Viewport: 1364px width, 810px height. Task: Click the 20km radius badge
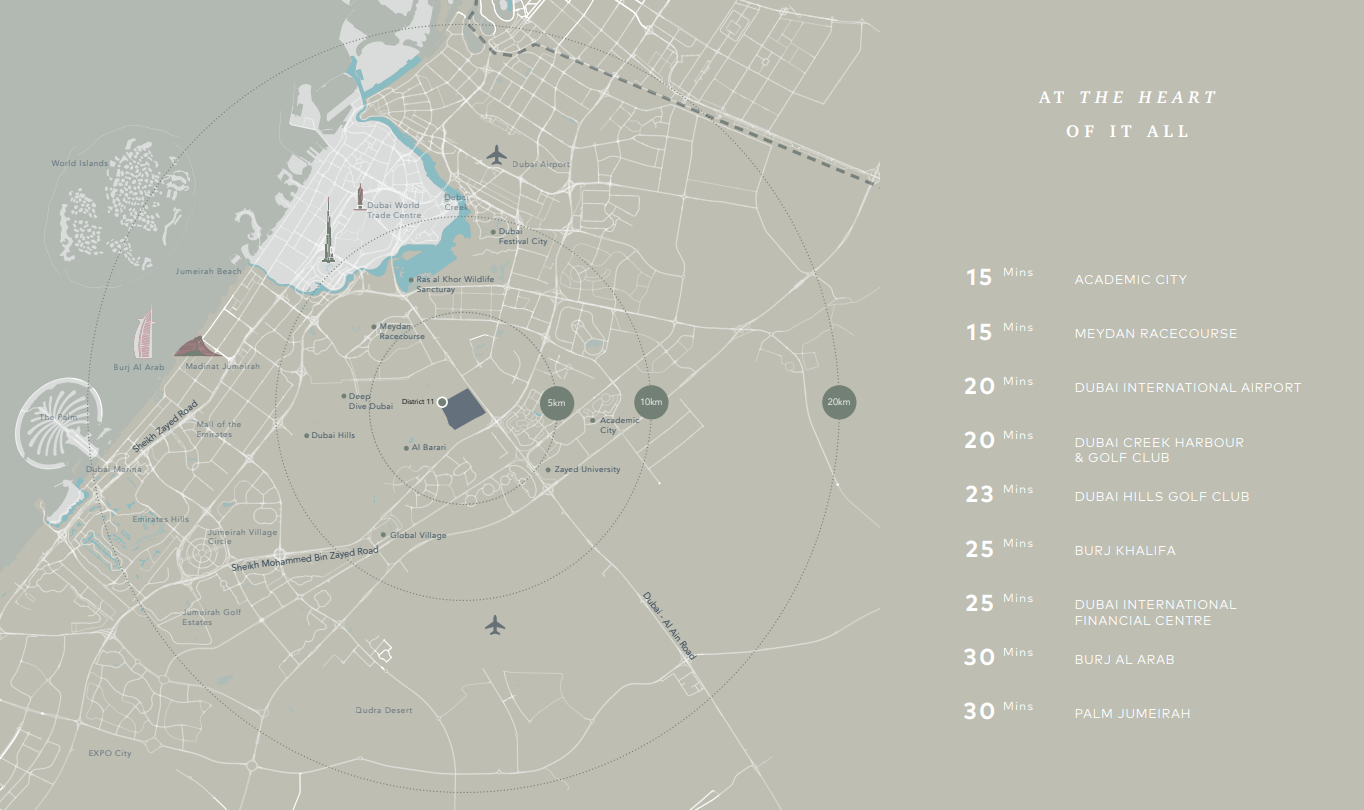pyautogui.click(x=838, y=402)
